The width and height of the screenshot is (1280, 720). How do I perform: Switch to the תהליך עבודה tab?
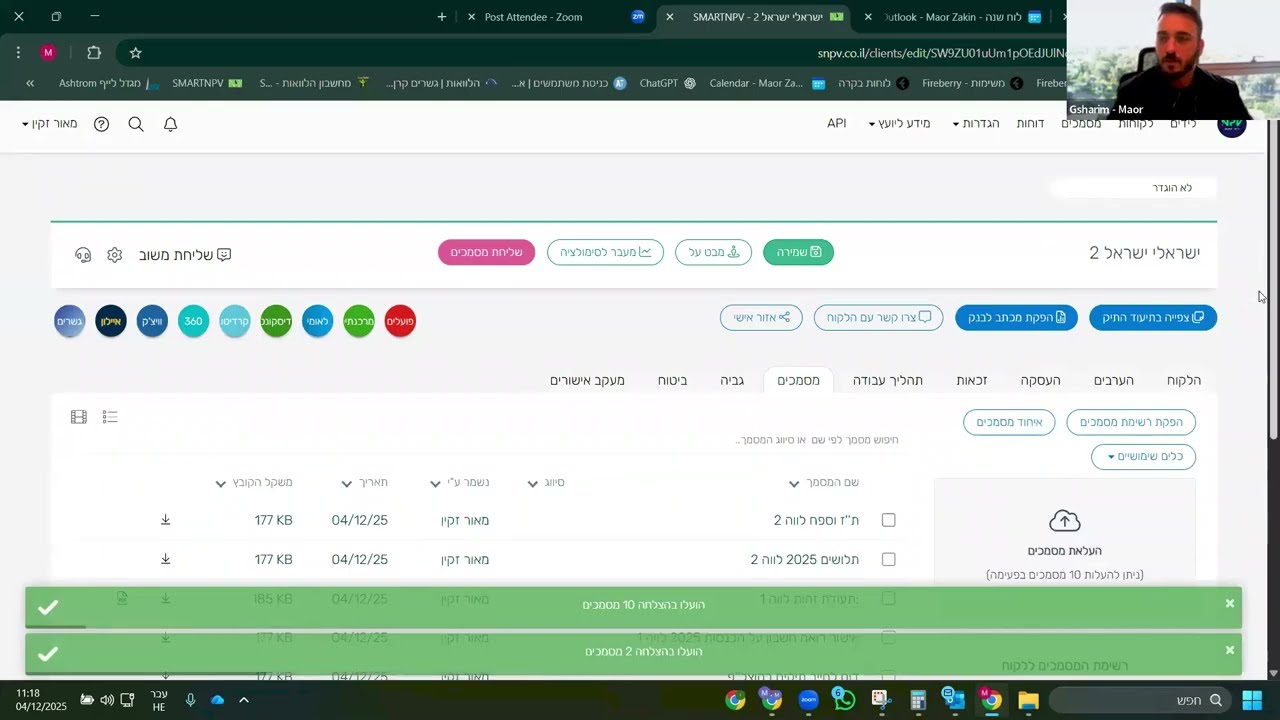click(888, 380)
